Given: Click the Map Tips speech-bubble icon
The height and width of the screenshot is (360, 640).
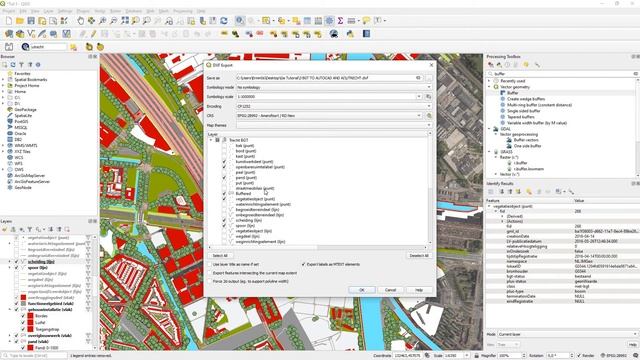Looking at the screenshot, I should click(x=366, y=20).
